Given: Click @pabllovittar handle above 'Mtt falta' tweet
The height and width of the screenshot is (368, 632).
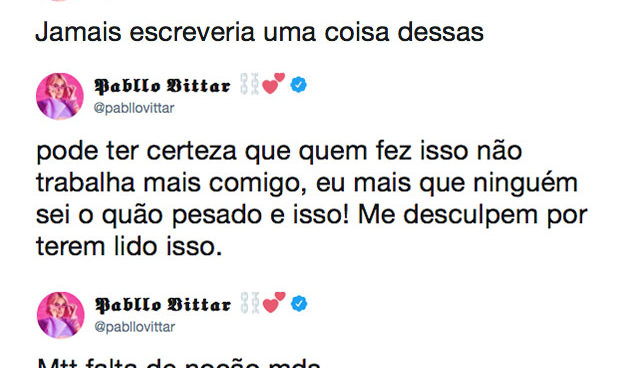Looking at the screenshot, I should coord(134,327).
